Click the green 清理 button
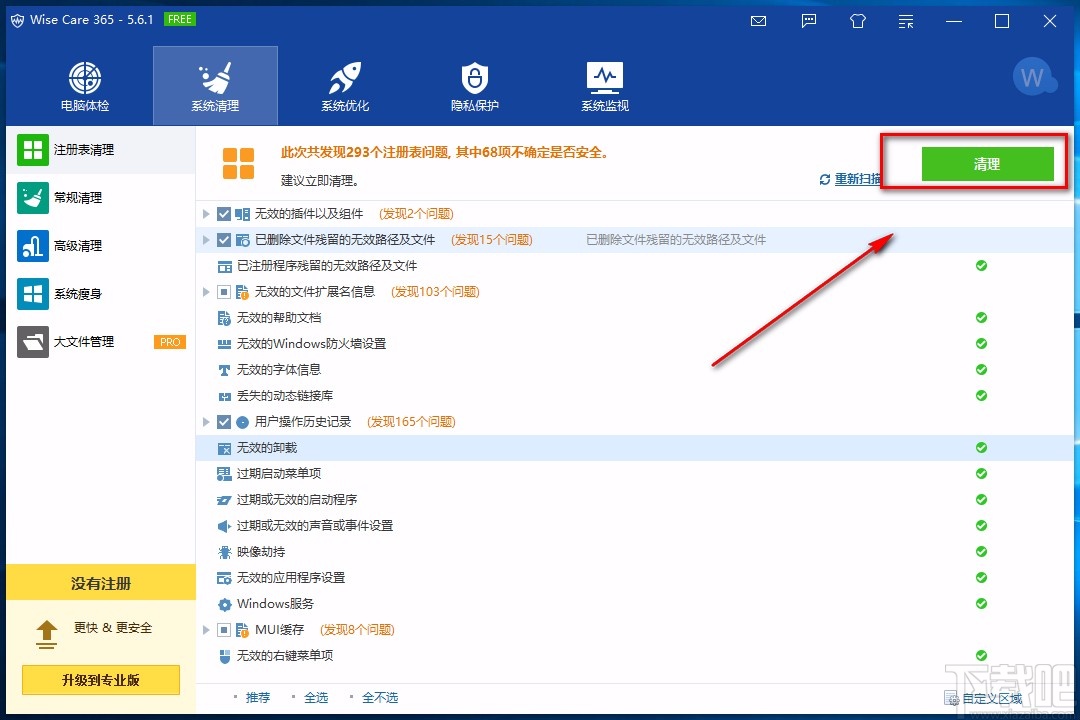Image resolution: width=1080 pixels, height=720 pixels. 987,164
